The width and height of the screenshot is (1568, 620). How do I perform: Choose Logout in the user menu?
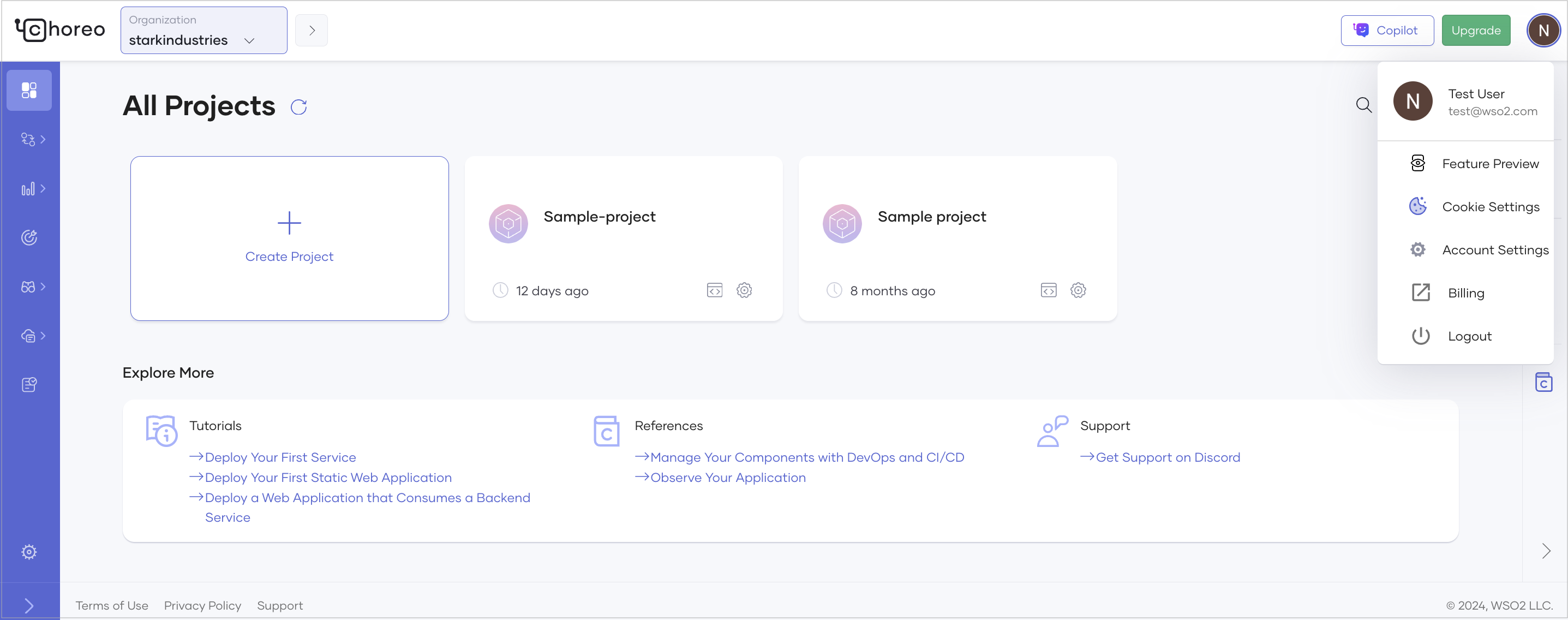pyautogui.click(x=1469, y=336)
